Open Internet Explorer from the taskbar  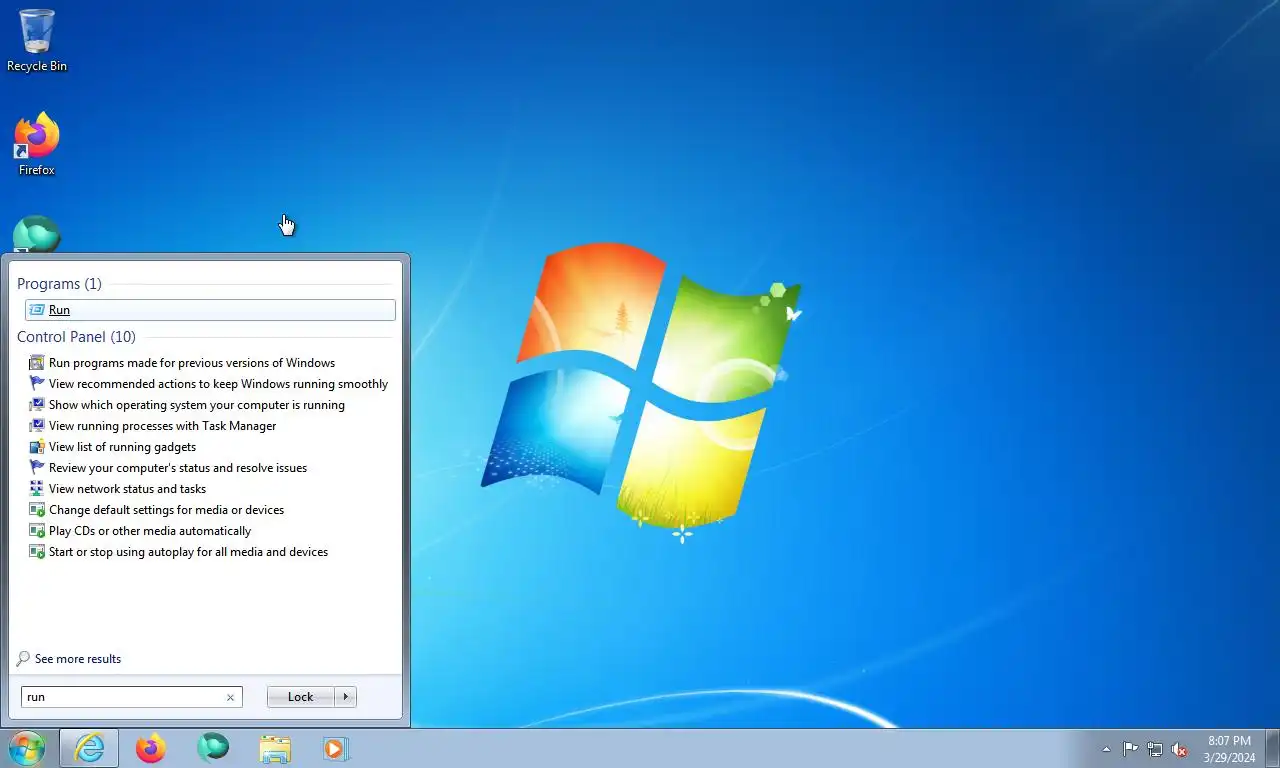tap(89, 748)
